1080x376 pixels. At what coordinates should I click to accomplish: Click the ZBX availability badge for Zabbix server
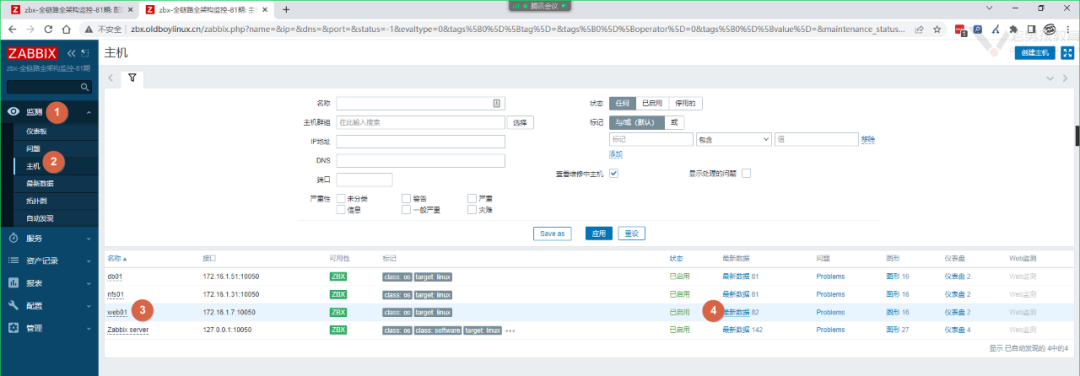tap(338, 330)
